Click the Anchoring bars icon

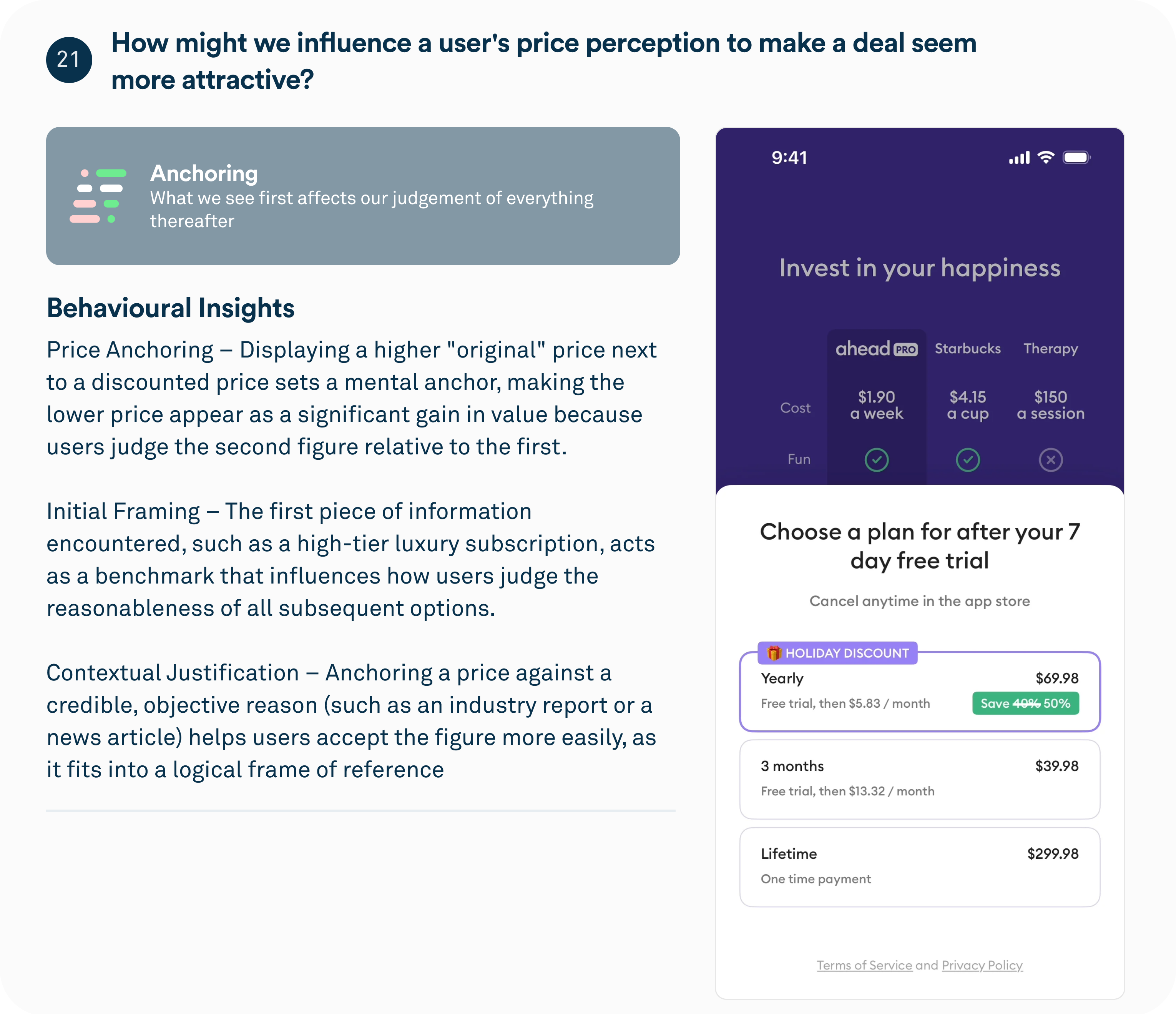pos(98,196)
